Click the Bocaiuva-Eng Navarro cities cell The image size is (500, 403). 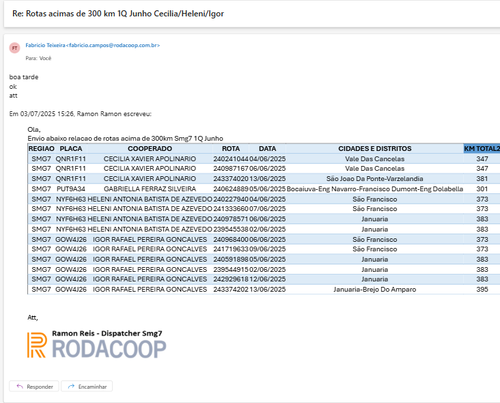(375, 189)
